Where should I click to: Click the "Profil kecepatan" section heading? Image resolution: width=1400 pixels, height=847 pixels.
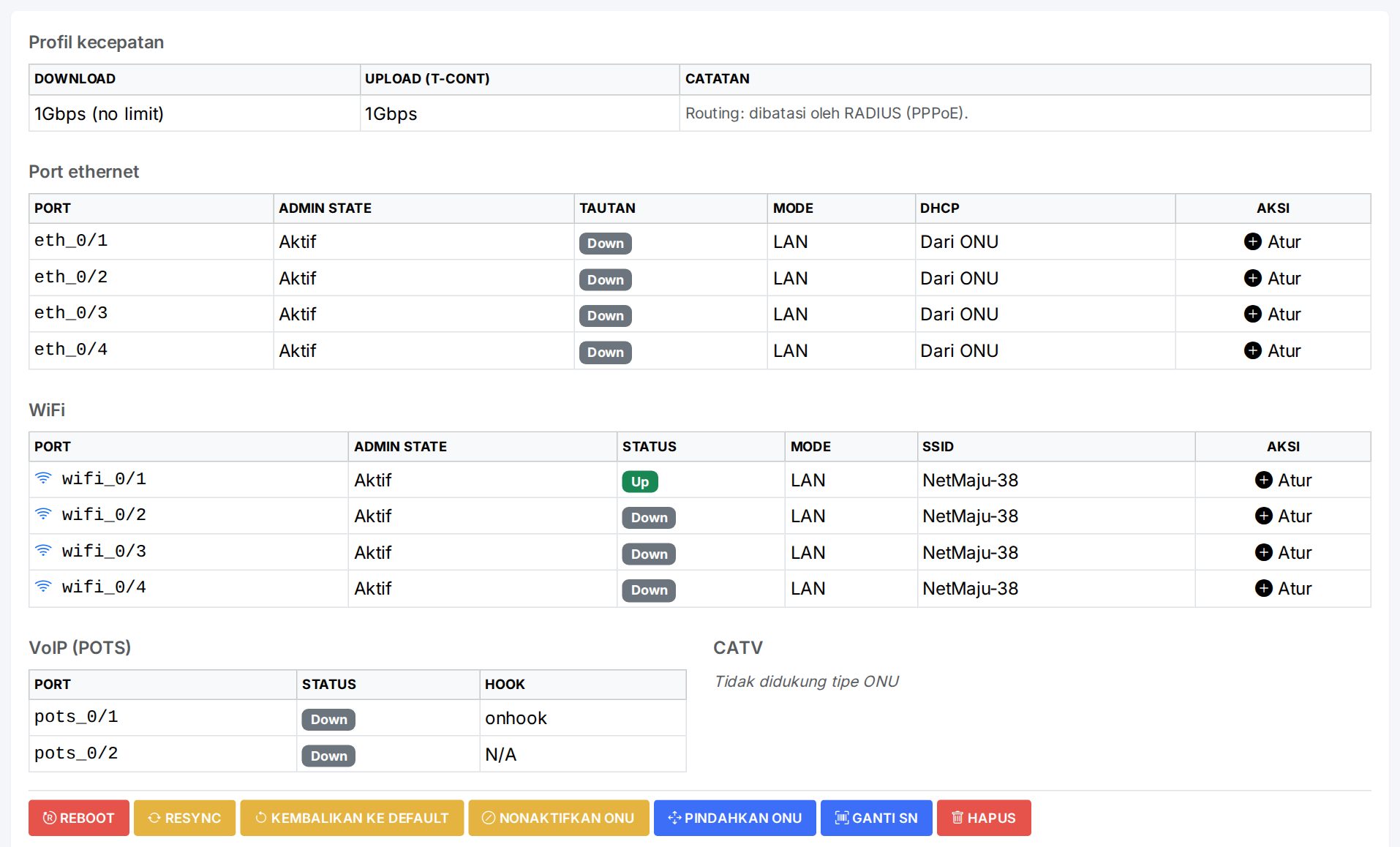96,42
